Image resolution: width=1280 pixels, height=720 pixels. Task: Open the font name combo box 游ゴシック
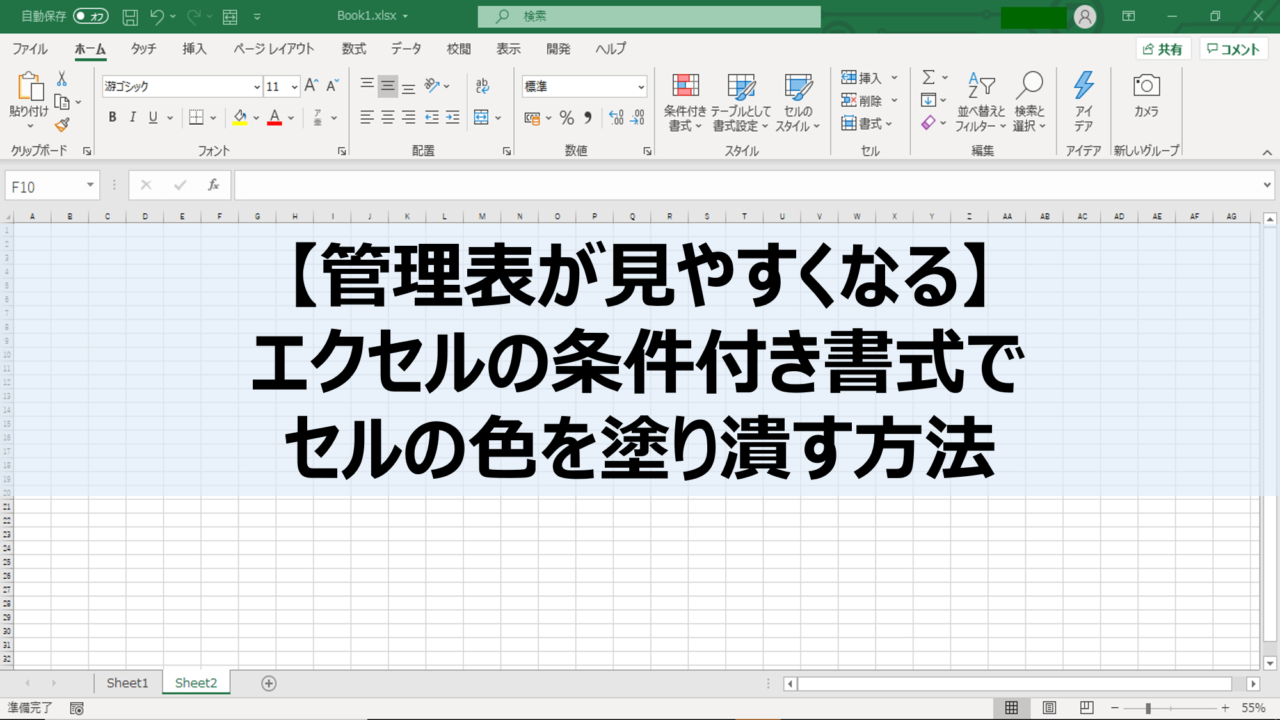click(x=182, y=87)
